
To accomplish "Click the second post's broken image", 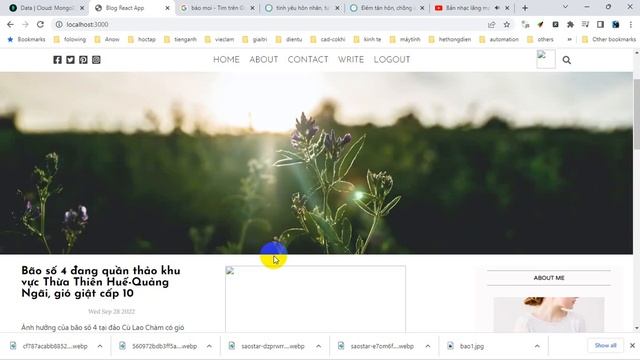I will coord(316,299).
